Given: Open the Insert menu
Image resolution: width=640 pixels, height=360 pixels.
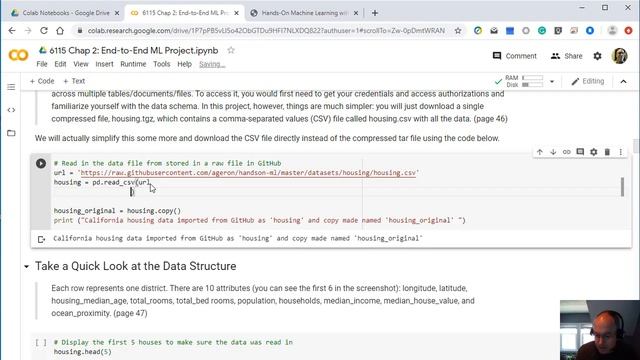Looking at the screenshot, I should (104, 64).
